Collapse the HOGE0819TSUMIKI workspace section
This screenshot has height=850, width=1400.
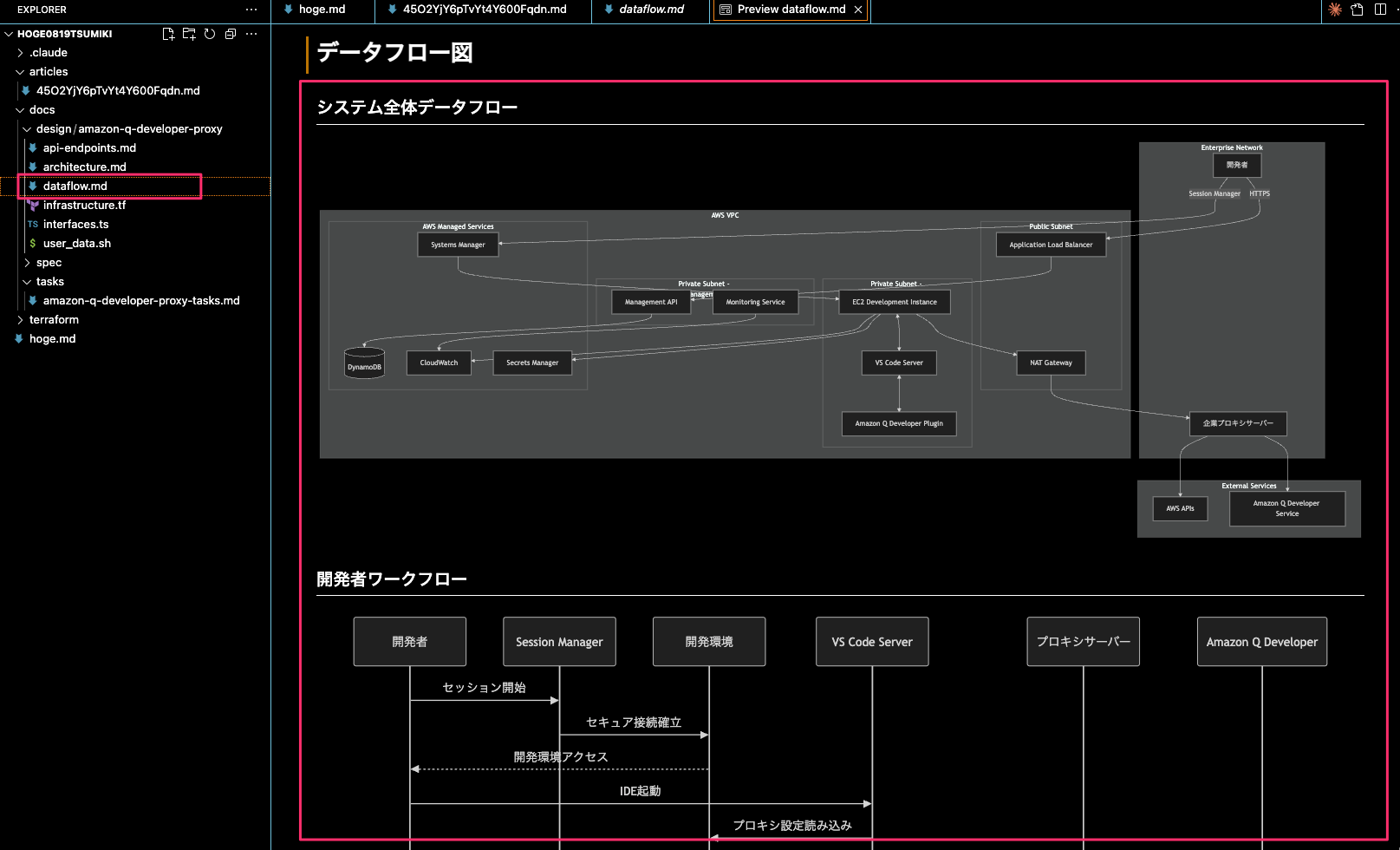click(9, 34)
